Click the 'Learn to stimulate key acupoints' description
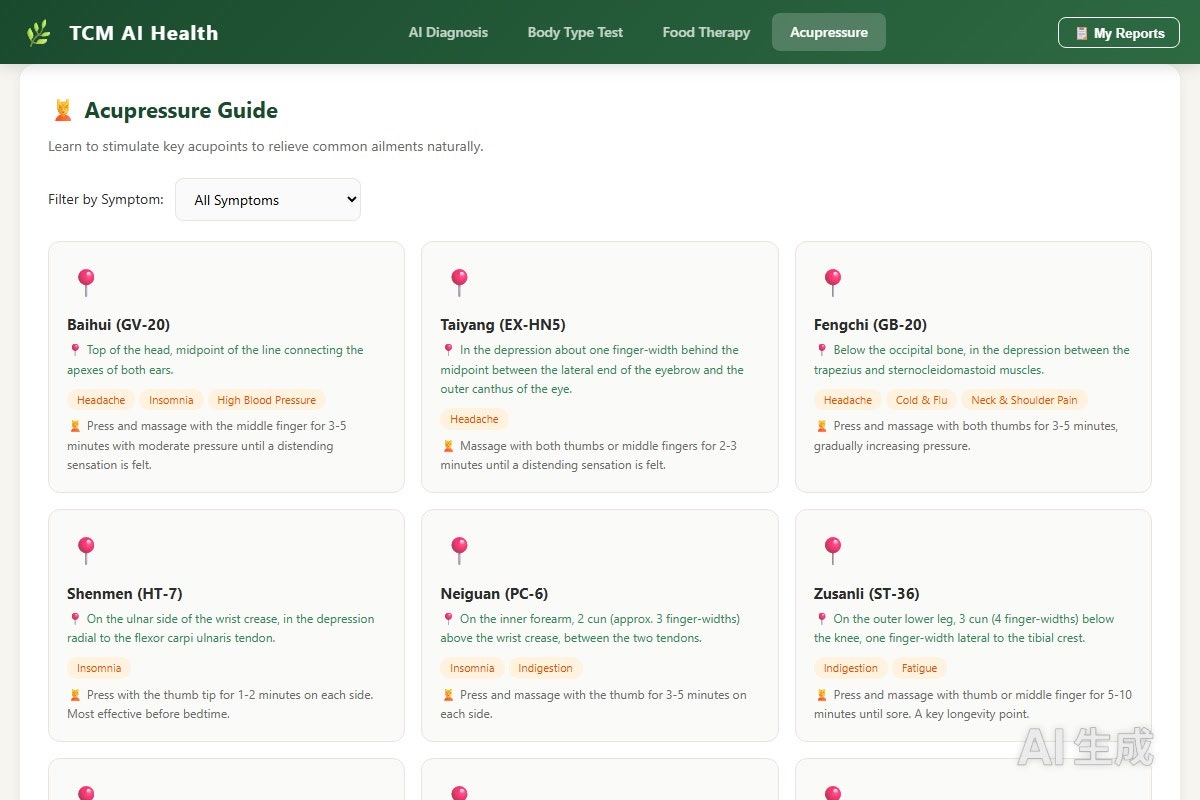The image size is (1200, 800). tap(266, 146)
